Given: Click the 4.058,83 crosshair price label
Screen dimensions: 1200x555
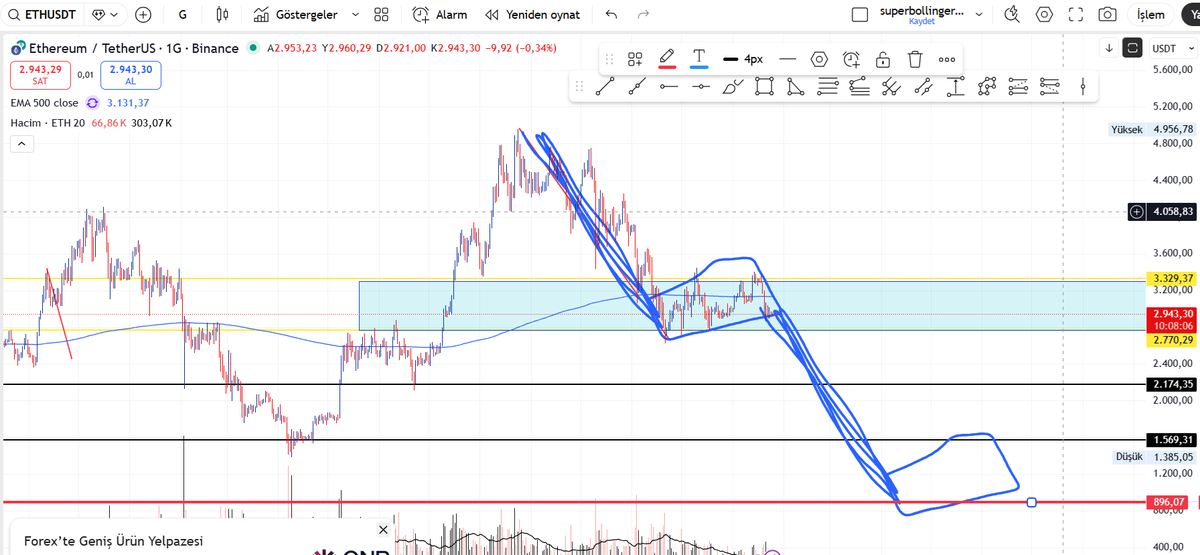Looking at the screenshot, I should pos(1173,212).
